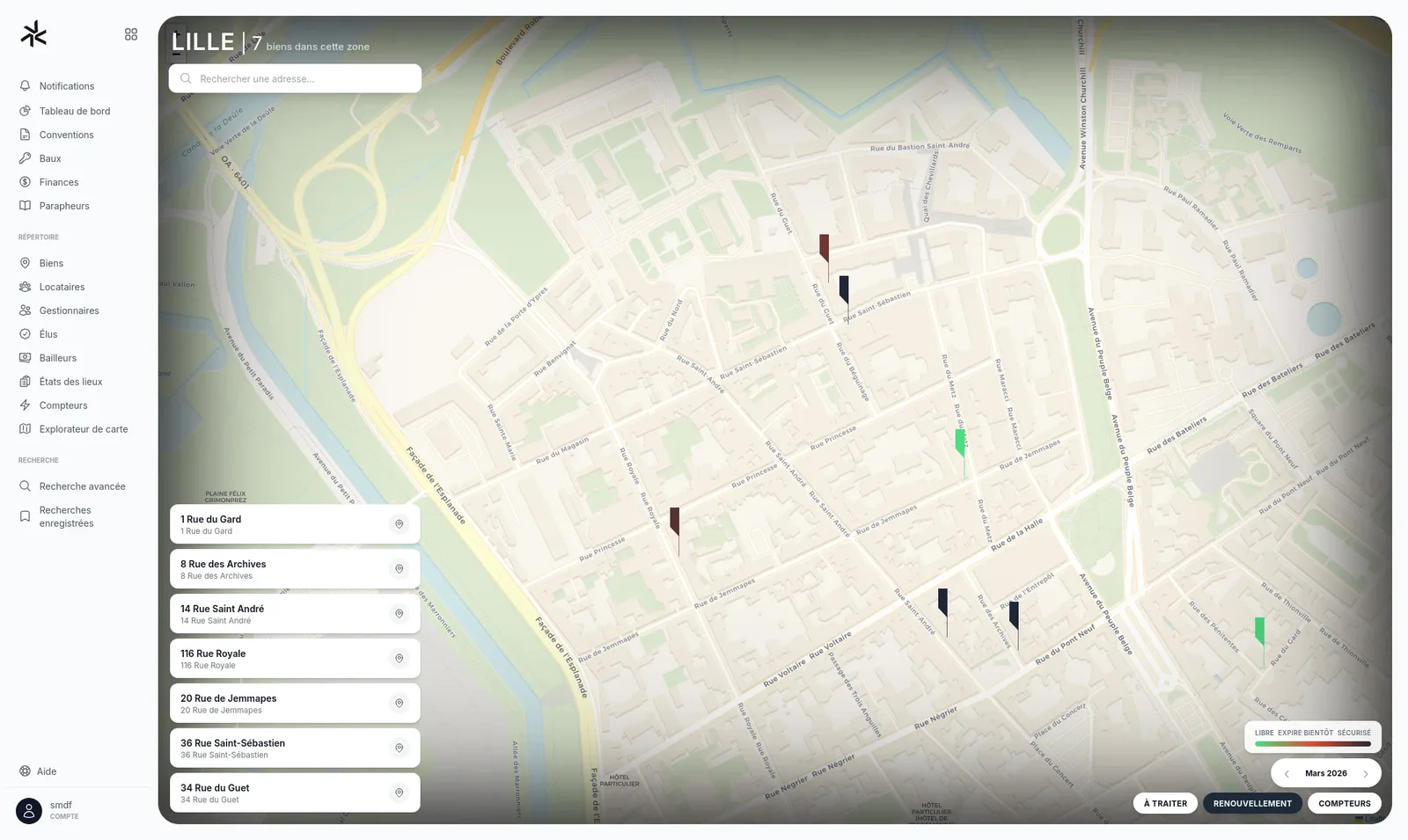This screenshot has width=1408, height=840.
Task: Locate 8 Rue des Archives with its pin button
Action: click(399, 570)
